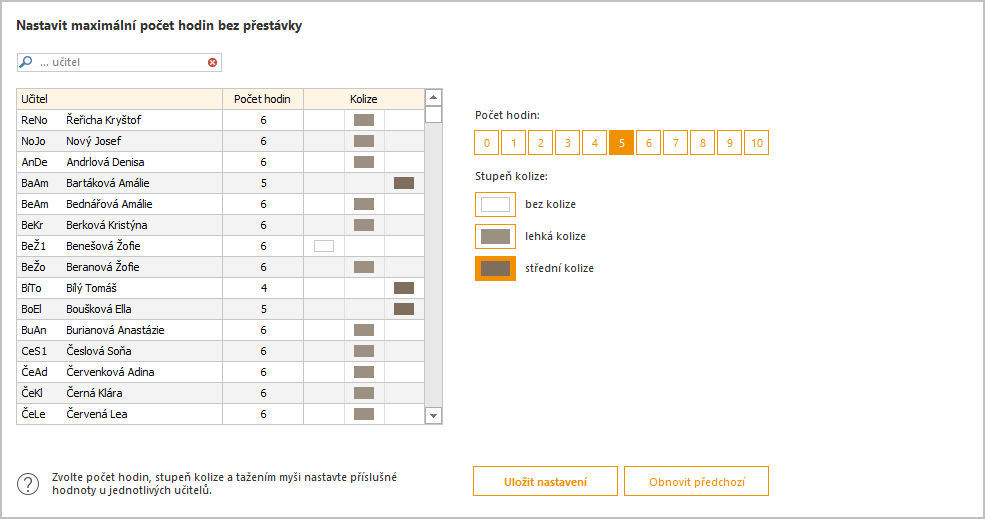Select hour count 0 button

pos(487,143)
